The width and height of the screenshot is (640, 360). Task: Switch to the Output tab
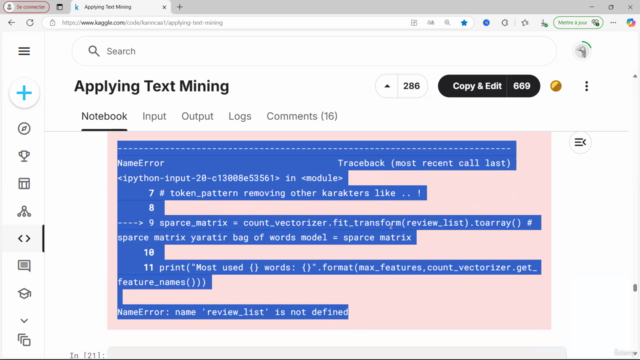tap(197, 116)
